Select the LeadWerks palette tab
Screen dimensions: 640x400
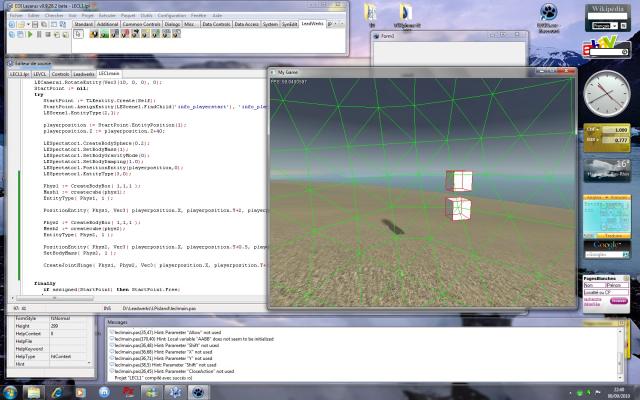coord(312,24)
